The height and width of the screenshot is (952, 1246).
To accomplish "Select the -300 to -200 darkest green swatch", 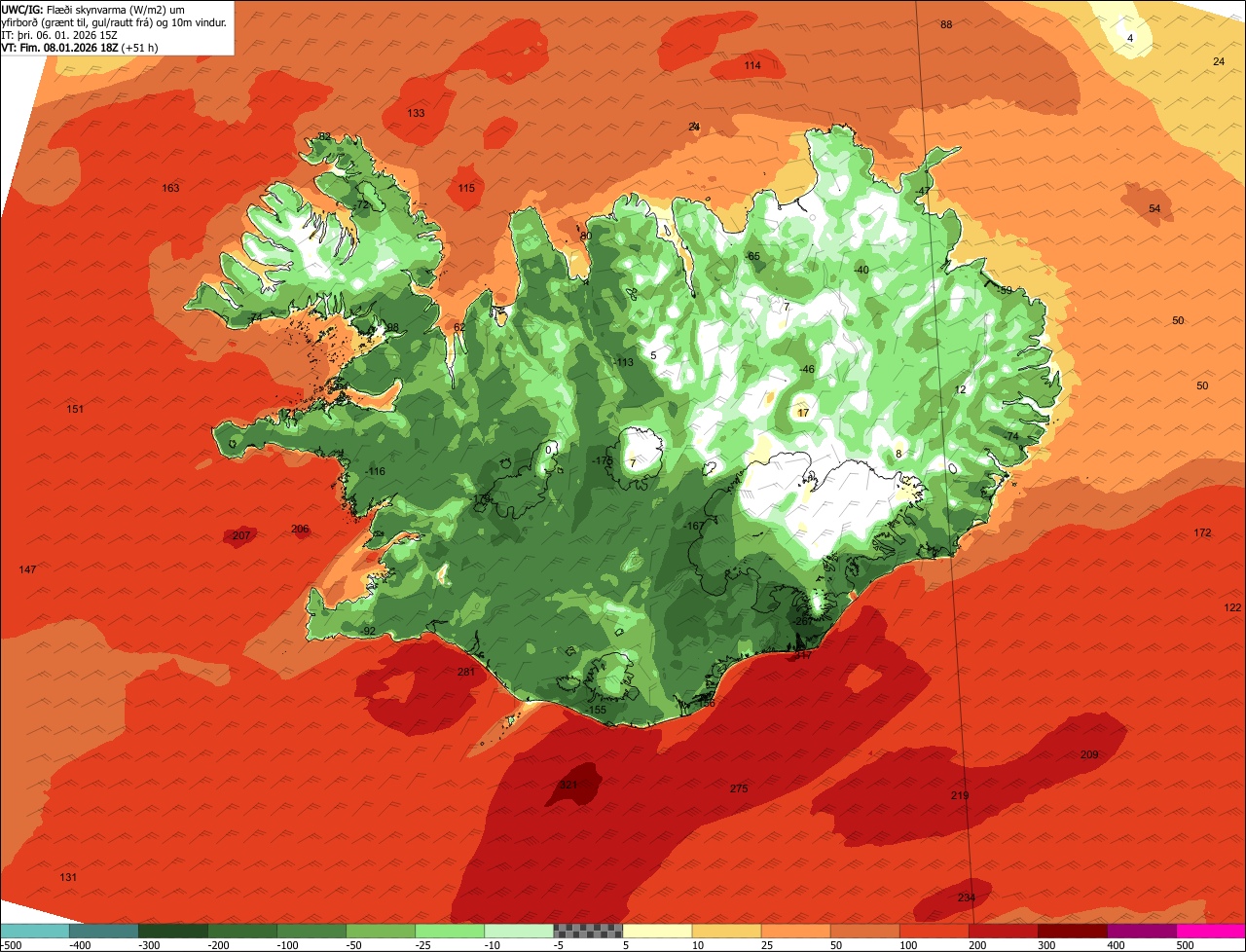I will [x=172, y=931].
